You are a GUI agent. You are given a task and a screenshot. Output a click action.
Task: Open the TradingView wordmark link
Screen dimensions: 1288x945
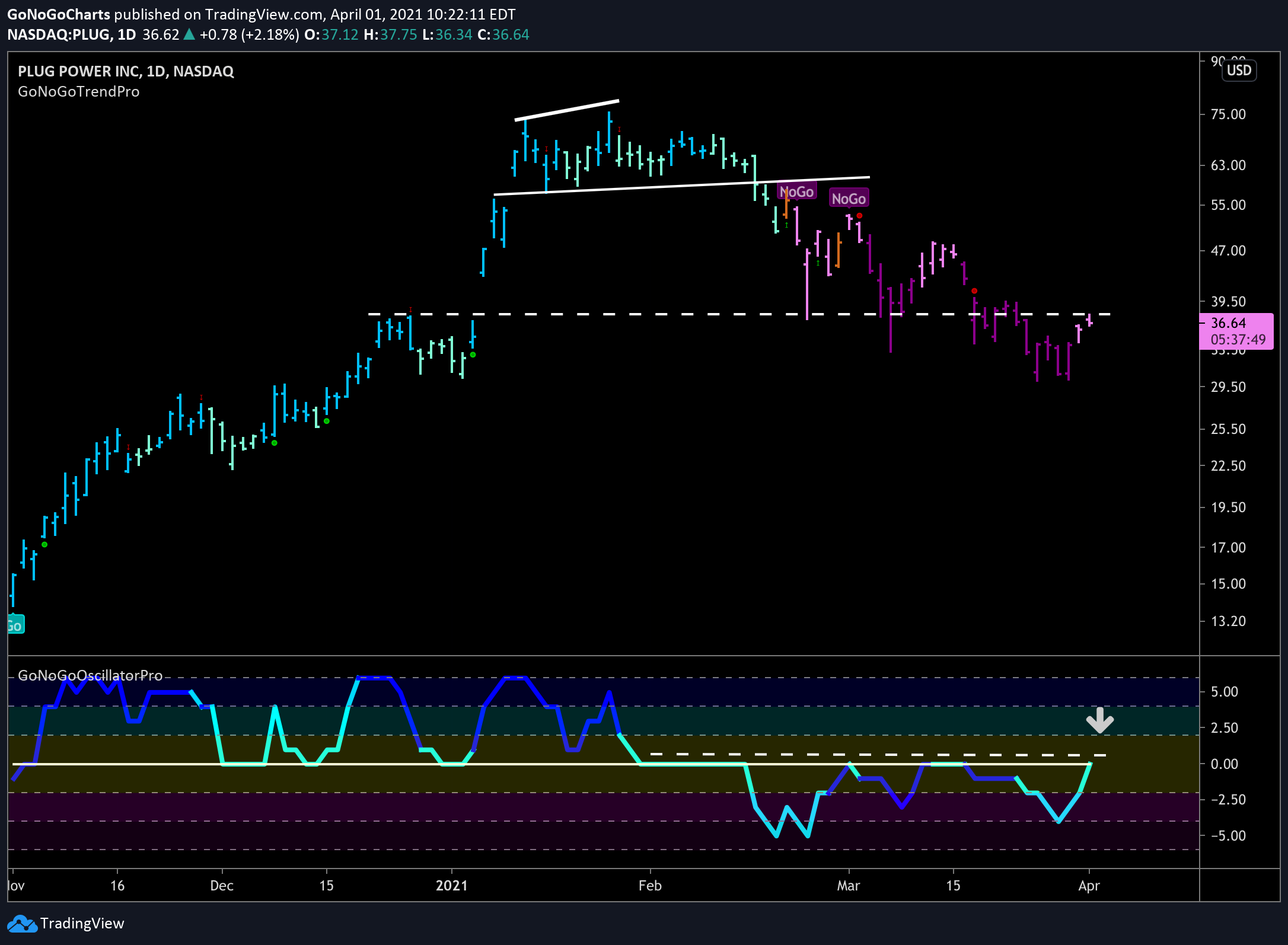click(82, 924)
